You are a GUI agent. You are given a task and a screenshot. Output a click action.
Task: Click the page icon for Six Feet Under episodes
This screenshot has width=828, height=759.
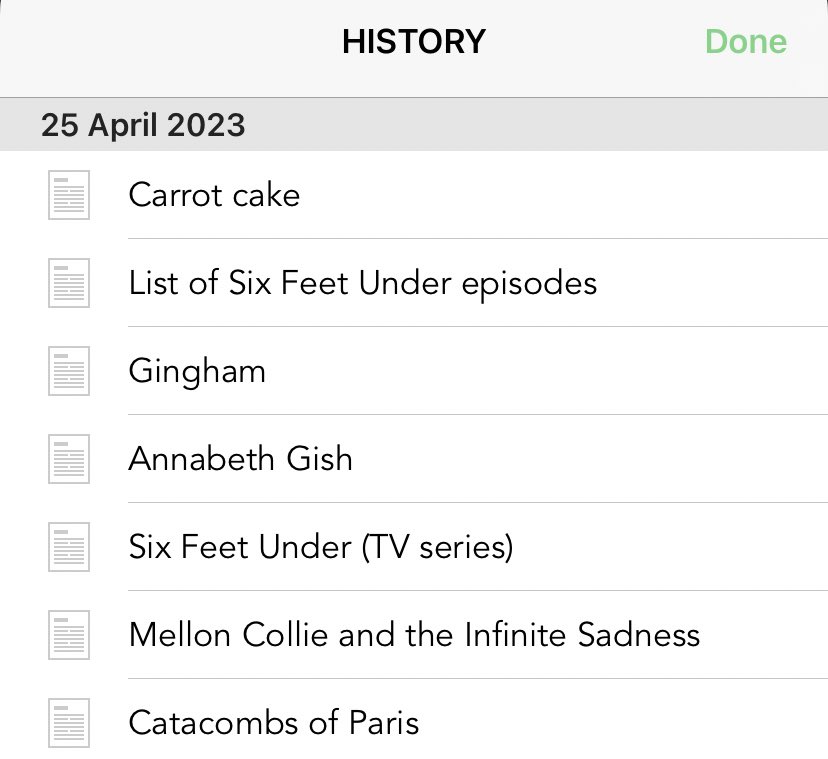(69, 283)
